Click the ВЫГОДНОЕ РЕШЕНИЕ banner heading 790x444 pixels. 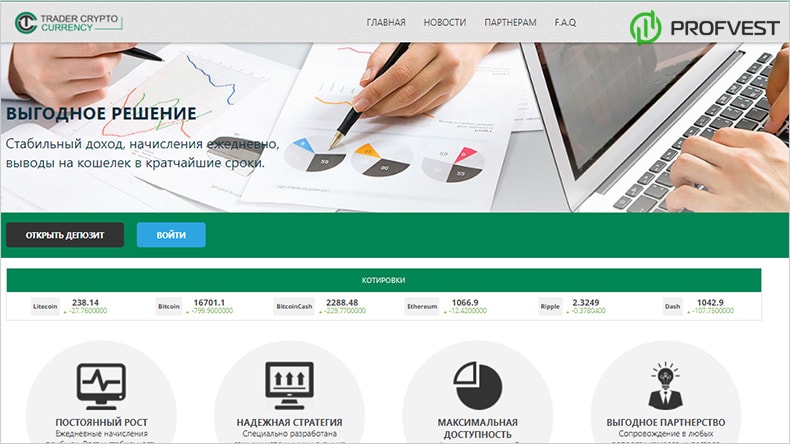(101, 113)
